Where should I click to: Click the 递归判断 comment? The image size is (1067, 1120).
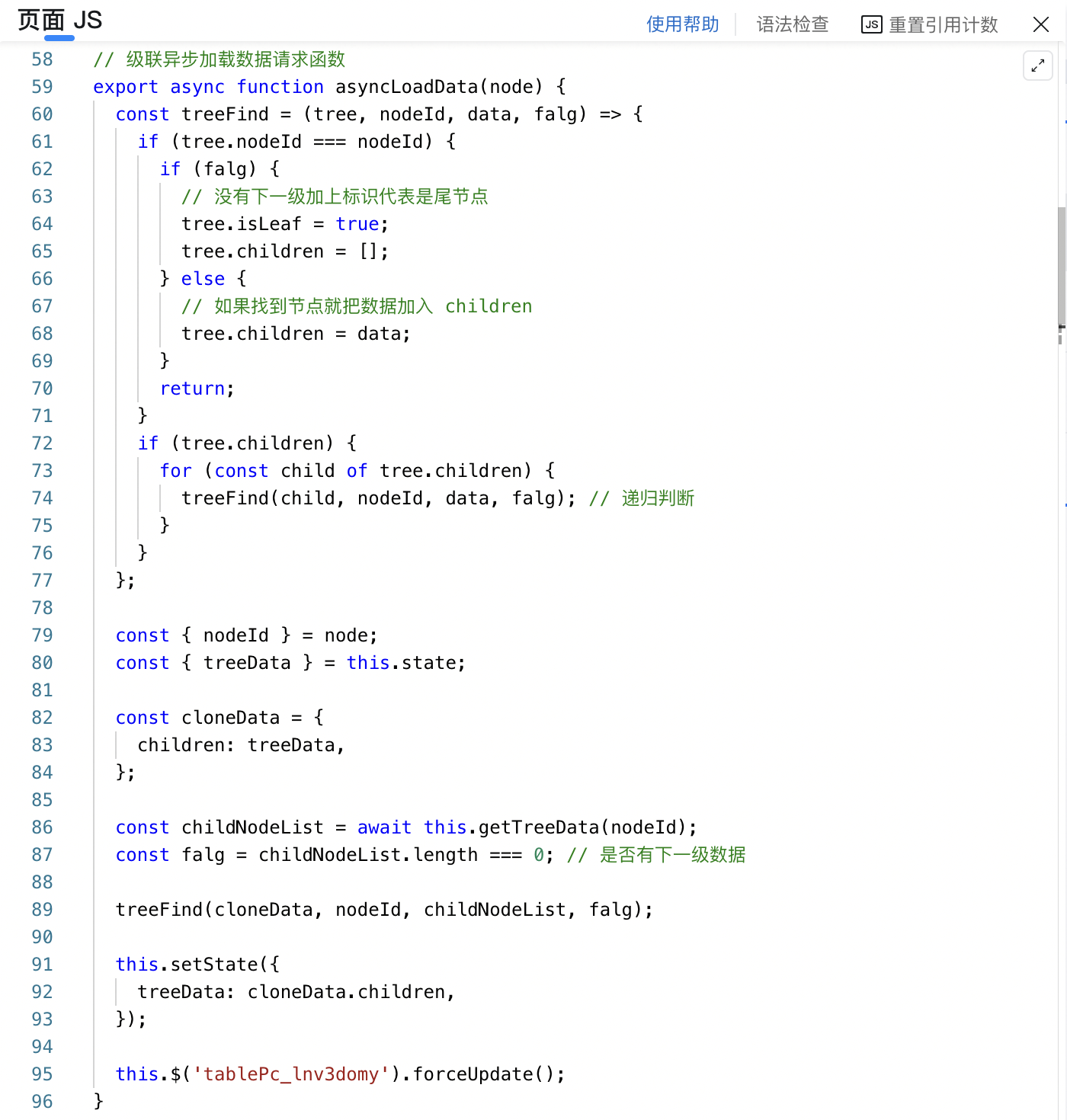pos(642,498)
